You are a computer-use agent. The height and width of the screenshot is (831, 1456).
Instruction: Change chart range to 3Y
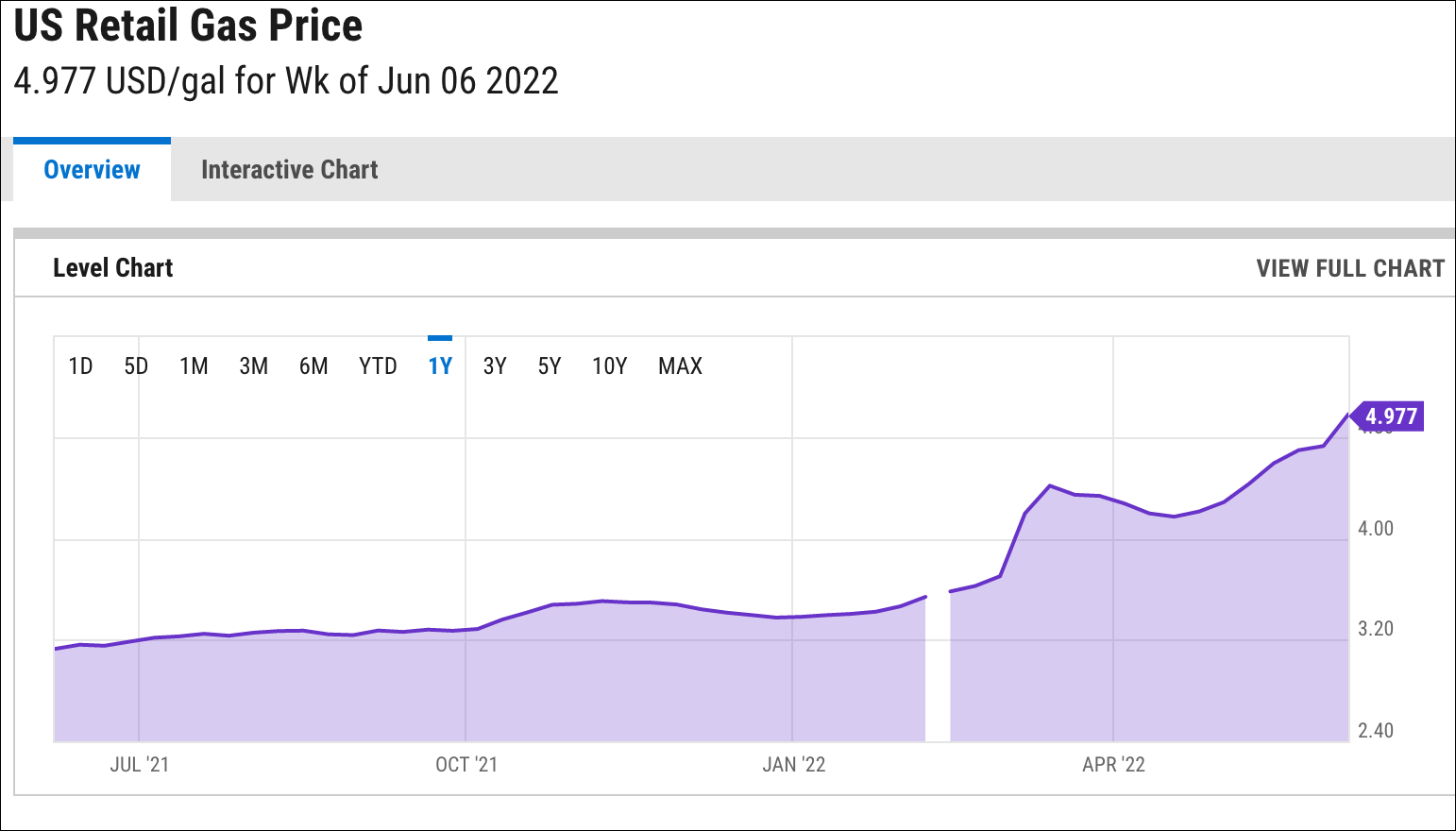coord(495,366)
